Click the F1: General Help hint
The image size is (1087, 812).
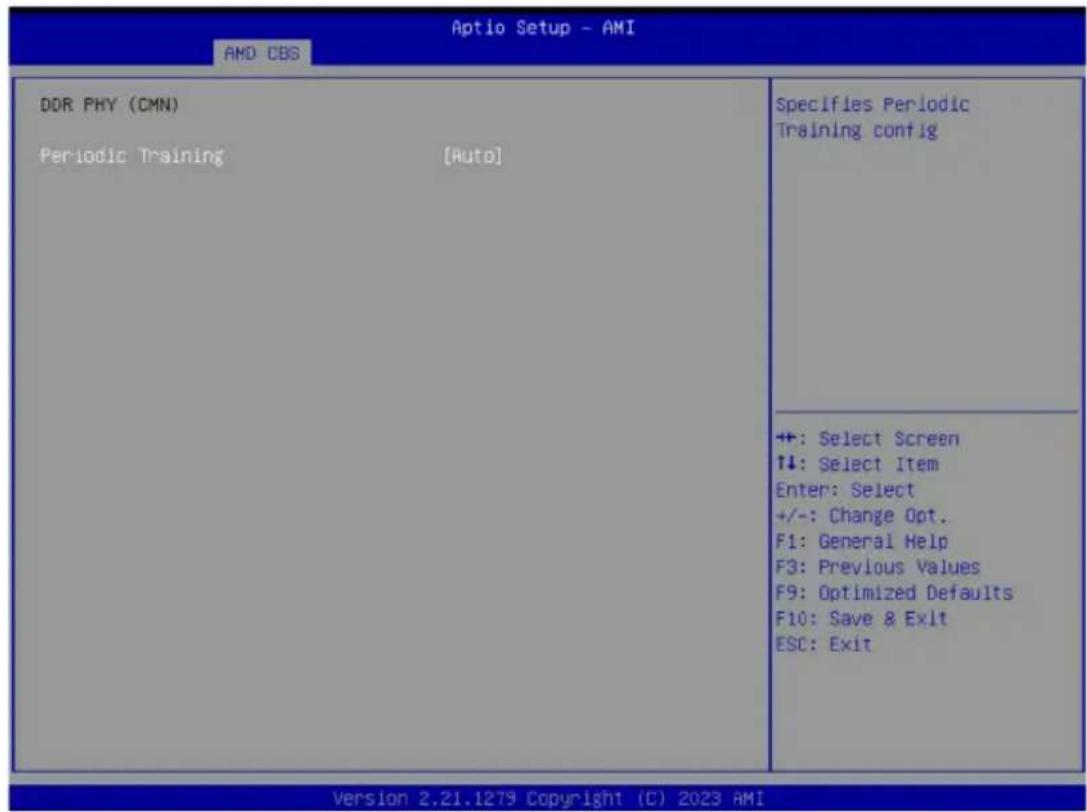click(862, 542)
